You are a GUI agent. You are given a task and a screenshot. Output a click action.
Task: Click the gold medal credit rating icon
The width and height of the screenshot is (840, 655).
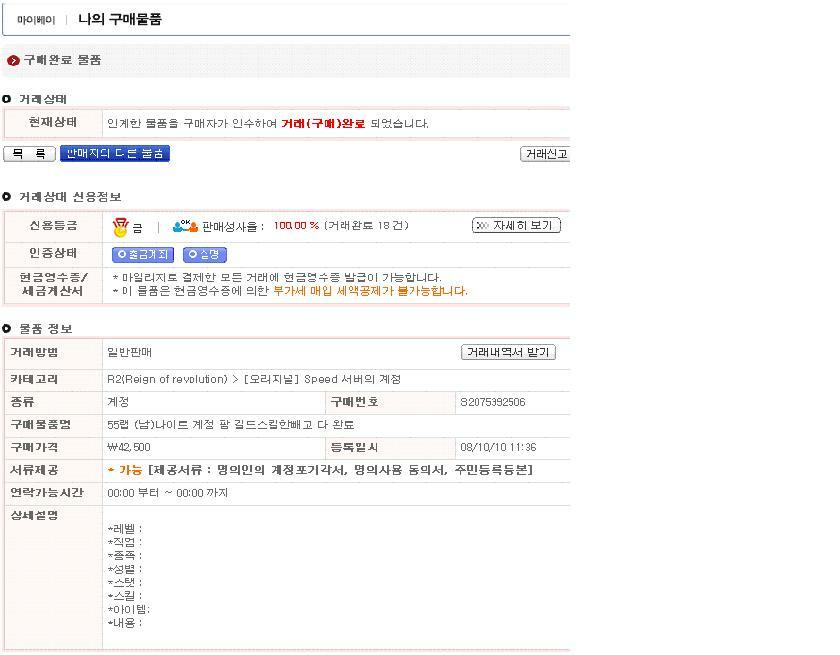[122, 226]
